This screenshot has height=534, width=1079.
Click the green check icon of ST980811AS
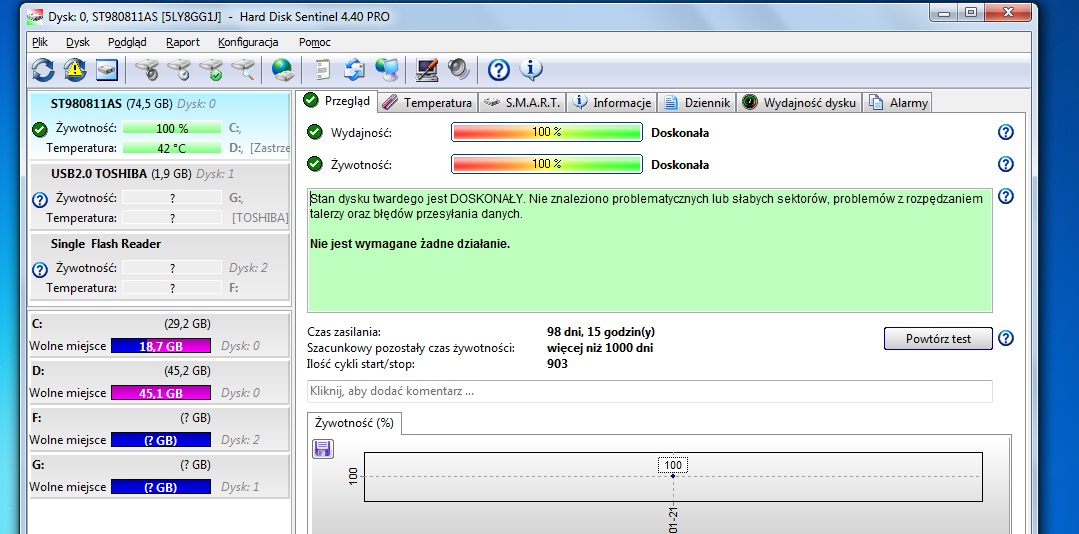pos(40,129)
